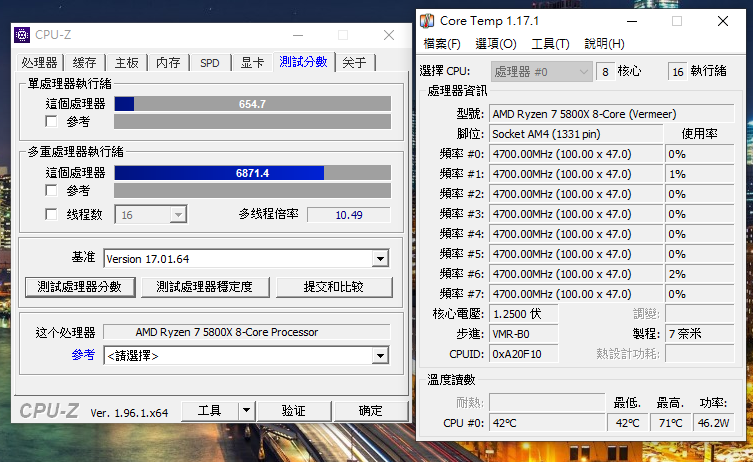Viewport: 753px width, 462px height.
Task: Click the 验证 button
Action: click(x=293, y=411)
